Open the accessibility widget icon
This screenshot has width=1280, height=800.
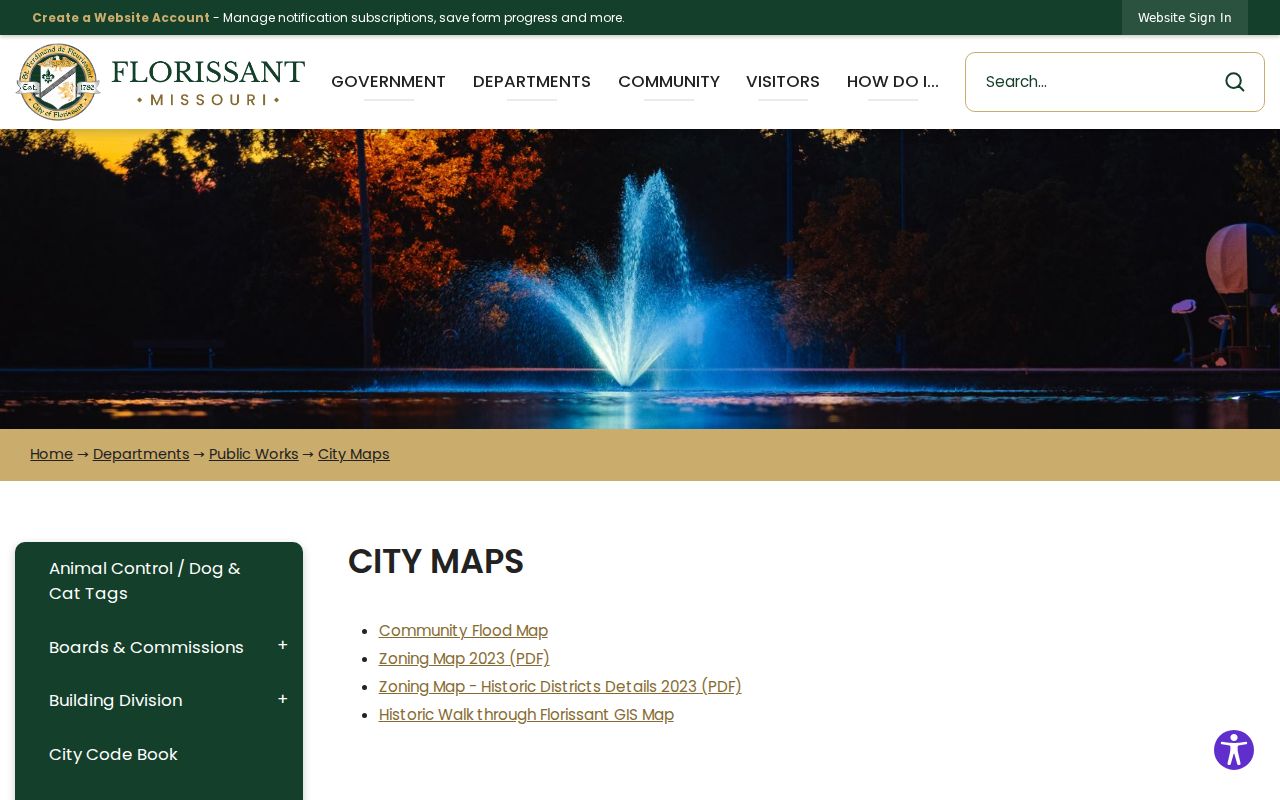point(1234,750)
